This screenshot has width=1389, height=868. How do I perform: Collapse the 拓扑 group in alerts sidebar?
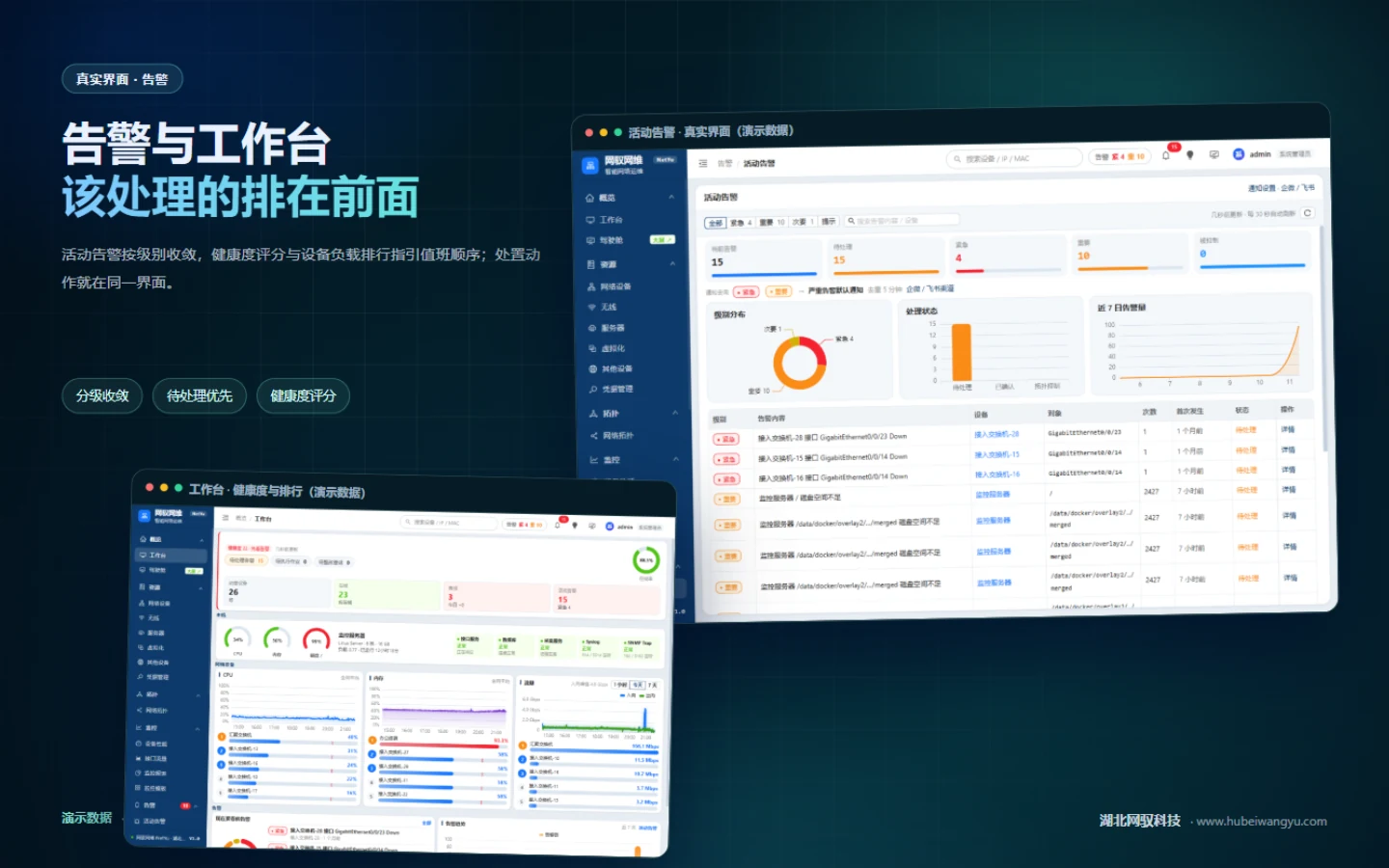click(x=674, y=413)
